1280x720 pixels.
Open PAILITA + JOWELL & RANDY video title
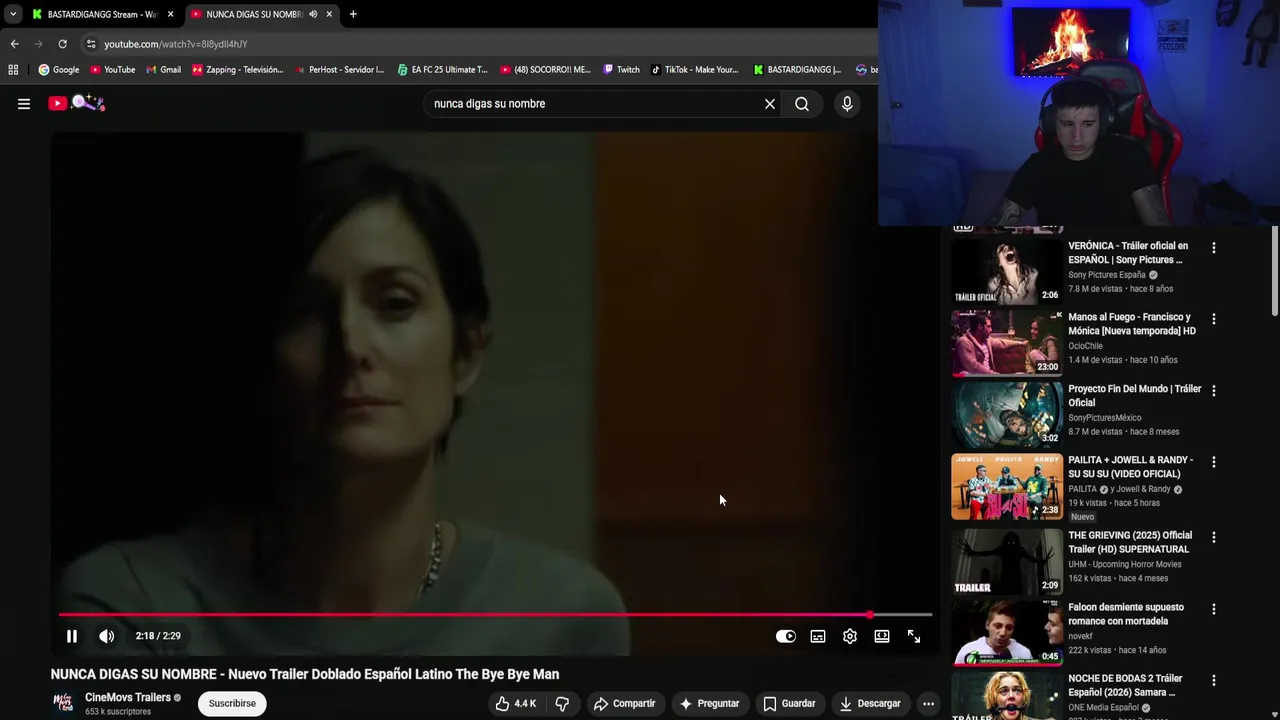pos(1131,467)
